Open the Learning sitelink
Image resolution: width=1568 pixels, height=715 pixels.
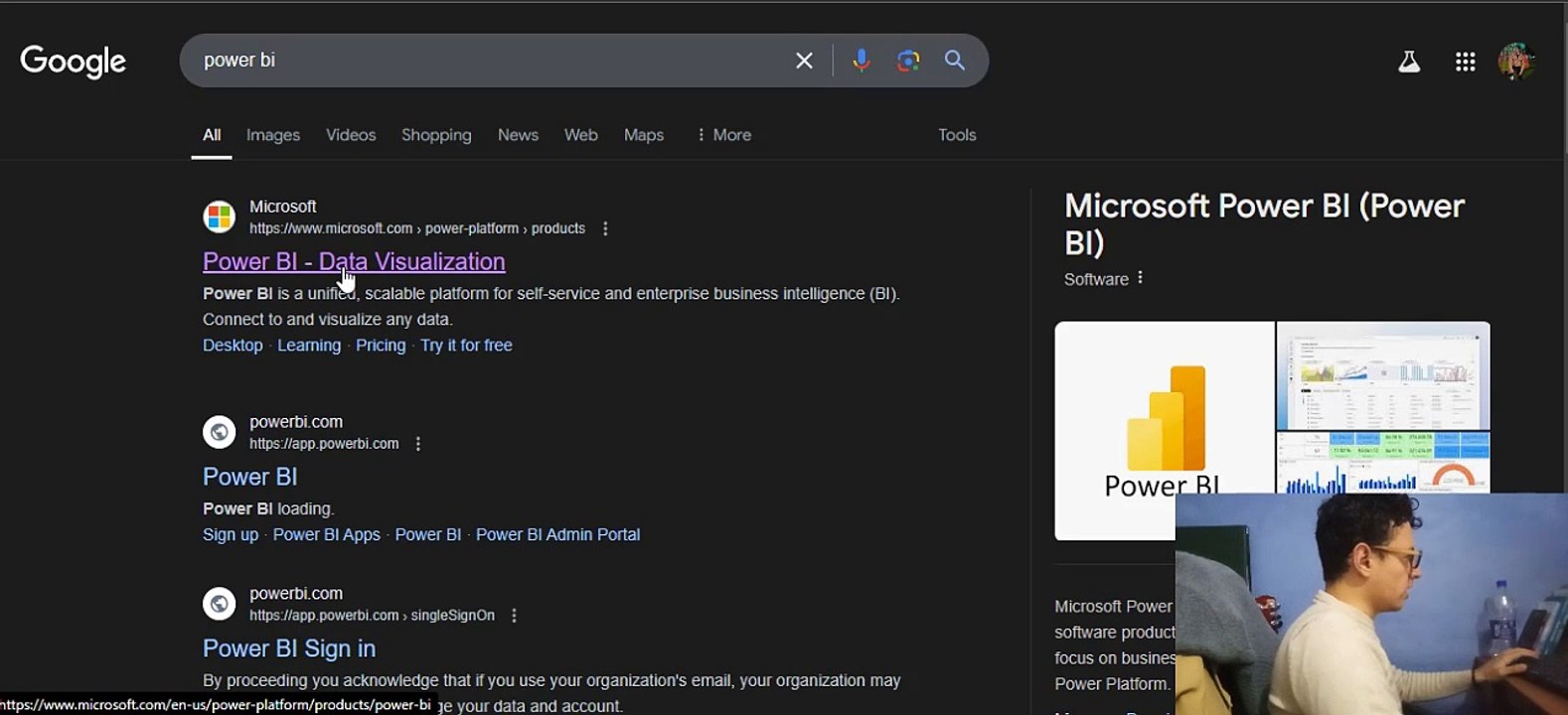click(x=309, y=346)
